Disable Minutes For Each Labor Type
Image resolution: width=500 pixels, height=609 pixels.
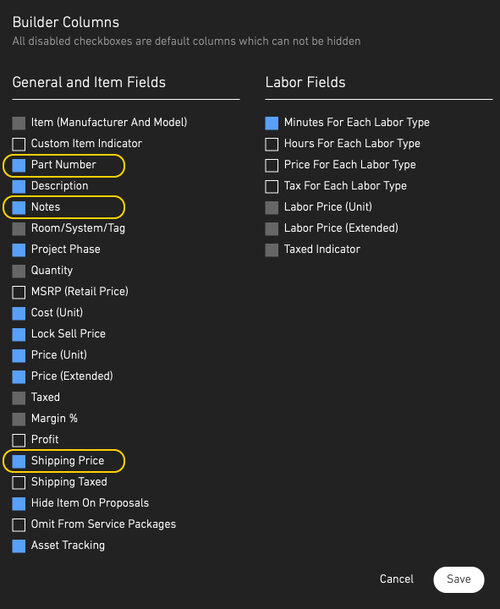point(272,123)
